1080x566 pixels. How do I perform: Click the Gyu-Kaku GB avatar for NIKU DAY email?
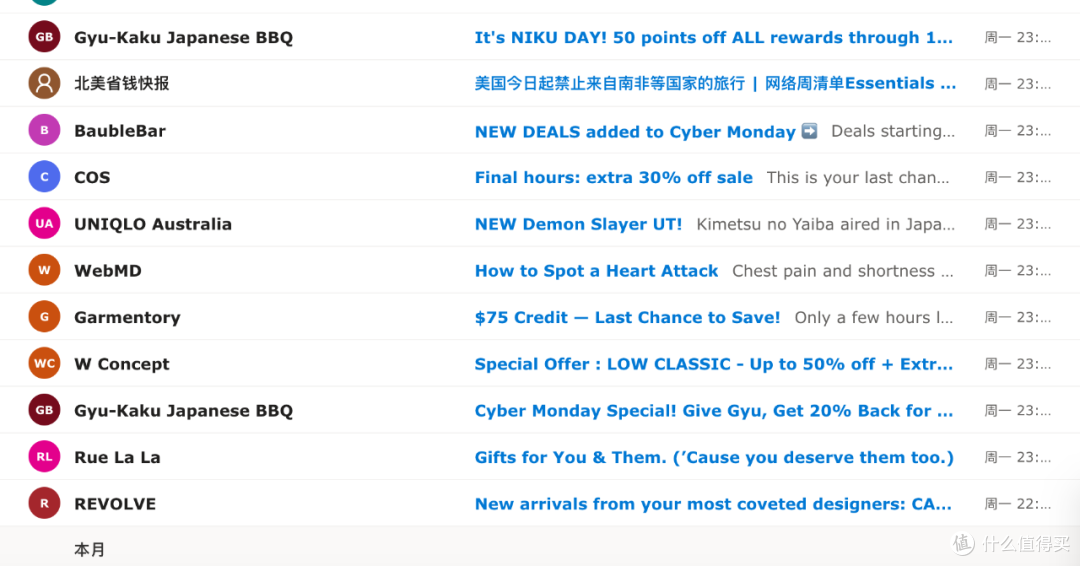click(44, 38)
